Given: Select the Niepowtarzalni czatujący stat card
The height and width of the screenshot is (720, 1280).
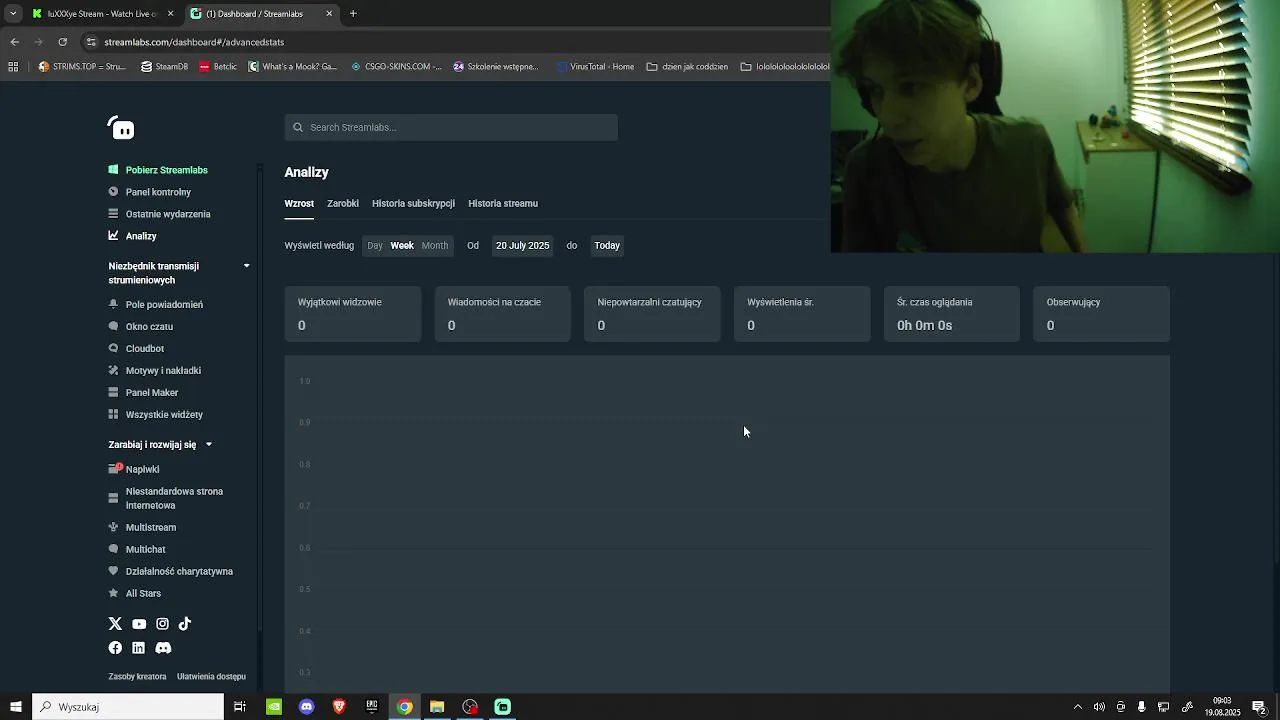Looking at the screenshot, I should (x=652, y=314).
